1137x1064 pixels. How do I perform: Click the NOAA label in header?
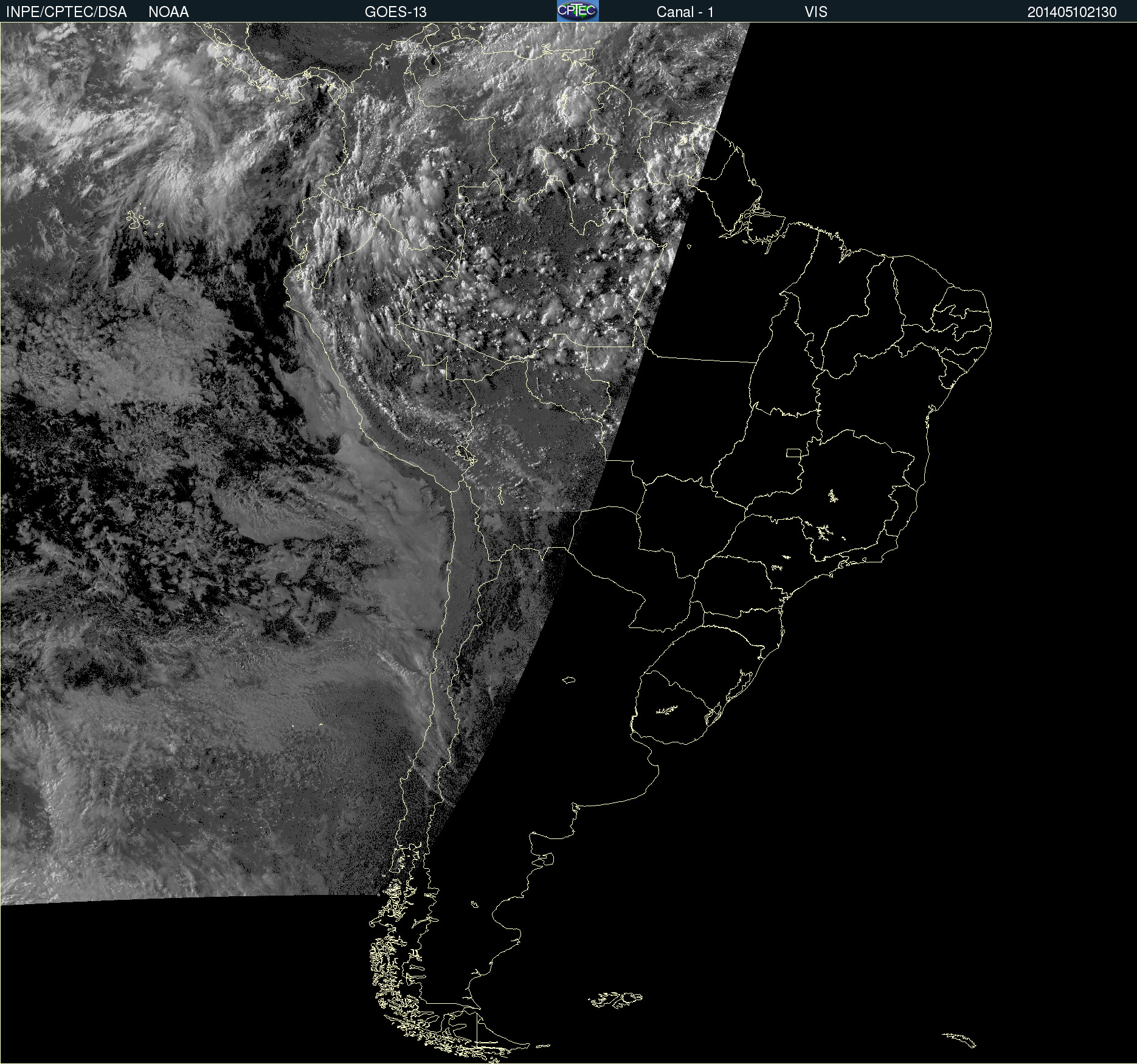[168, 12]
